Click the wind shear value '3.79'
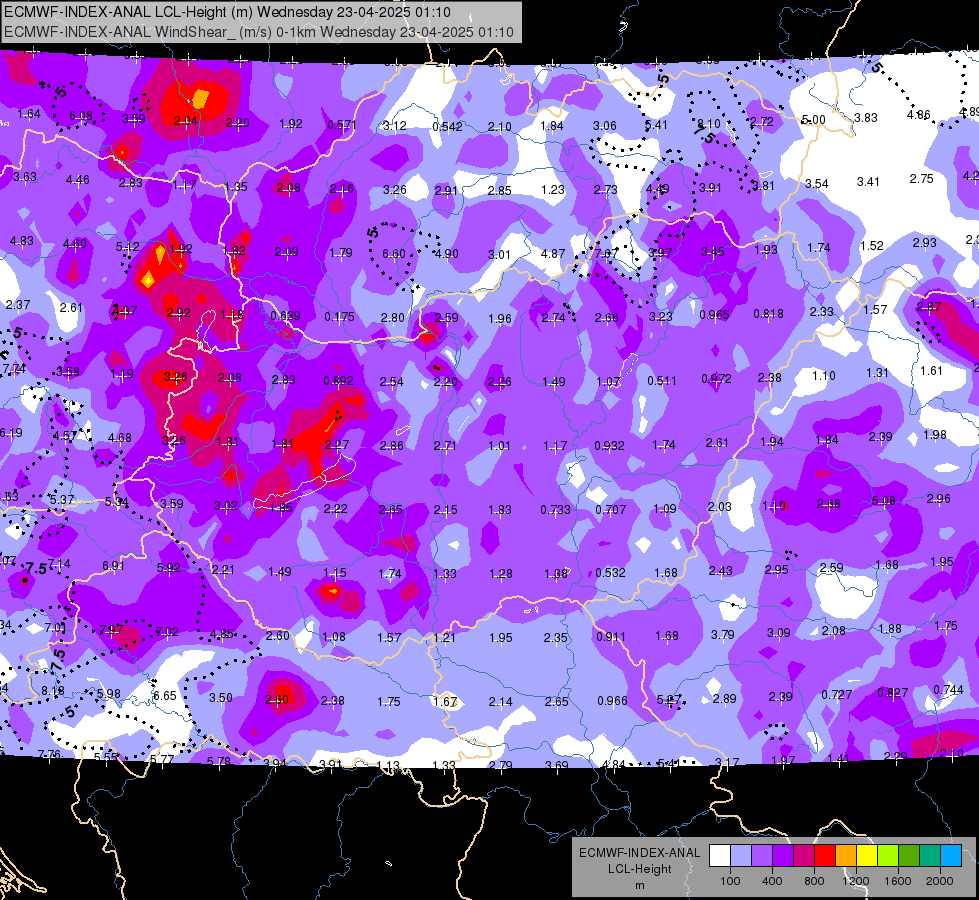 coord(723,635)
